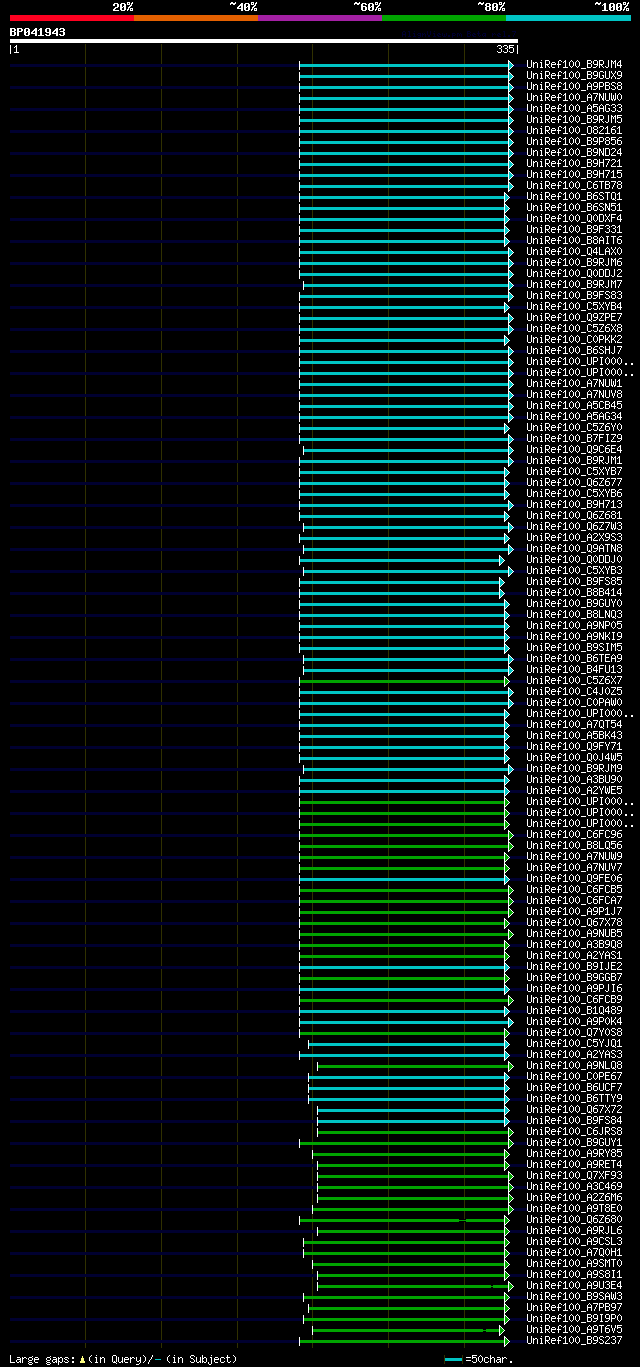The image size is (640, 1367).
Task: Select label UniRef100_A9P1J7
Action: (x=574, y=912)
